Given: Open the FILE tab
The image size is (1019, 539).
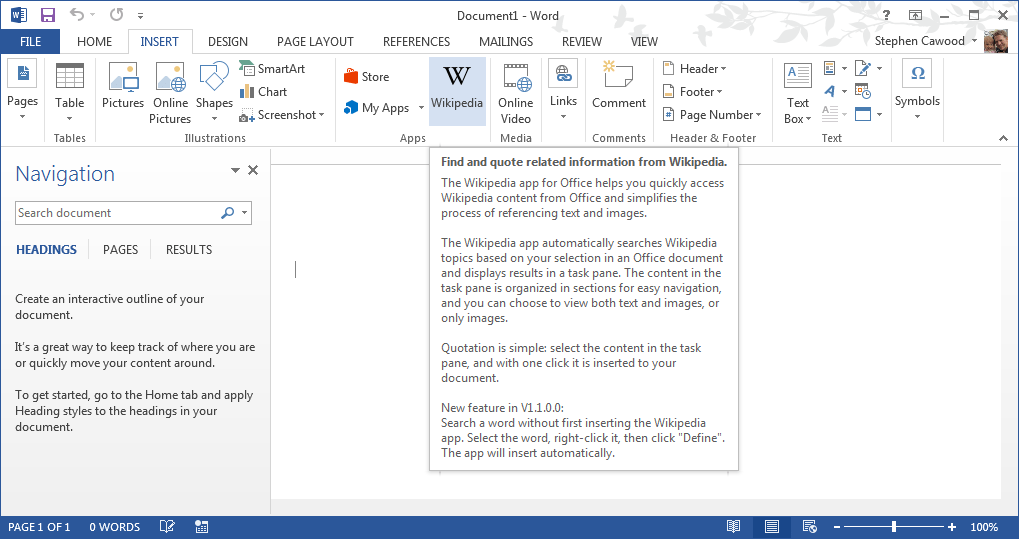Looking at the screenshot, I should 30,42.
